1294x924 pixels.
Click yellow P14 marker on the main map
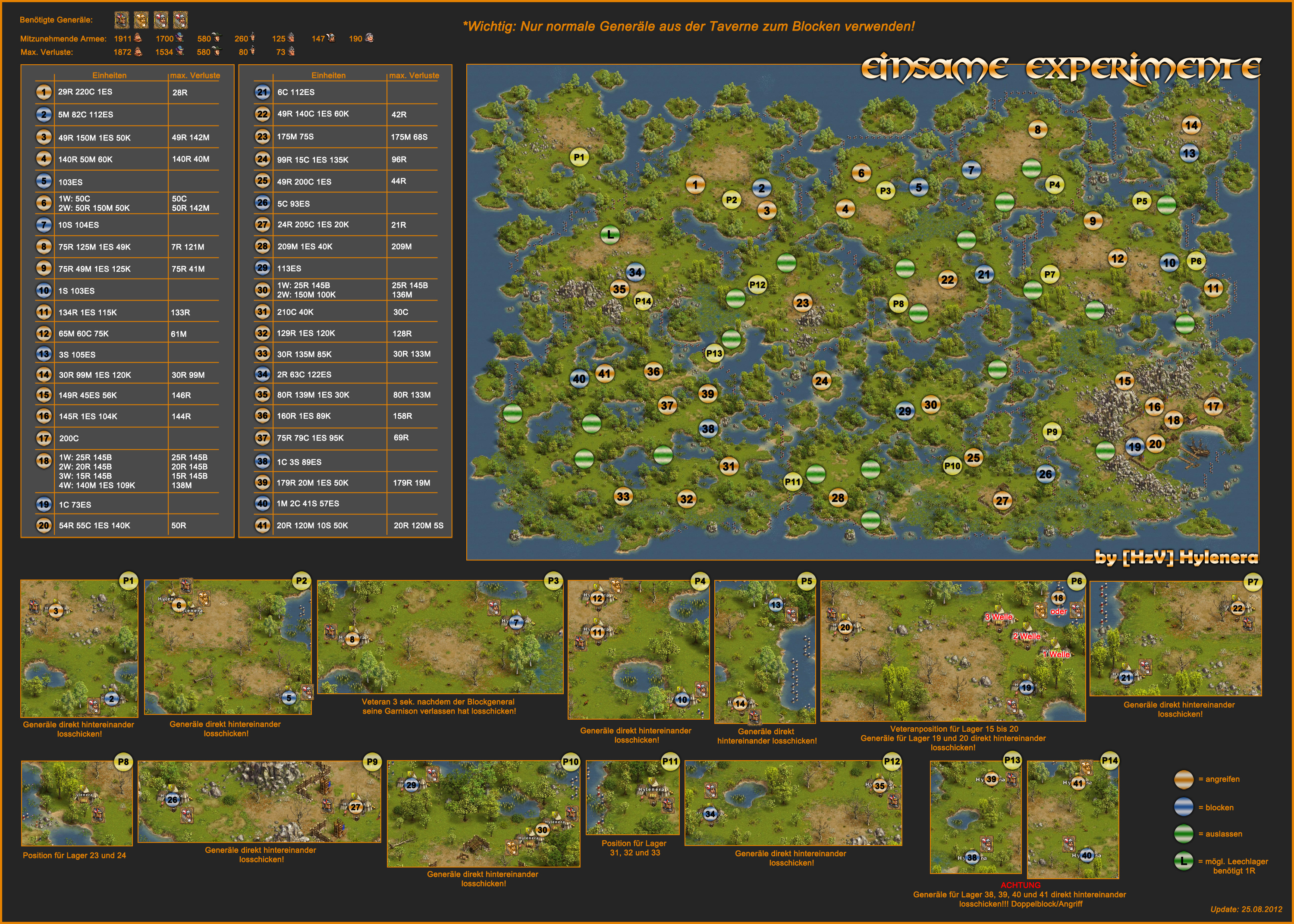[x=643, y=301]
